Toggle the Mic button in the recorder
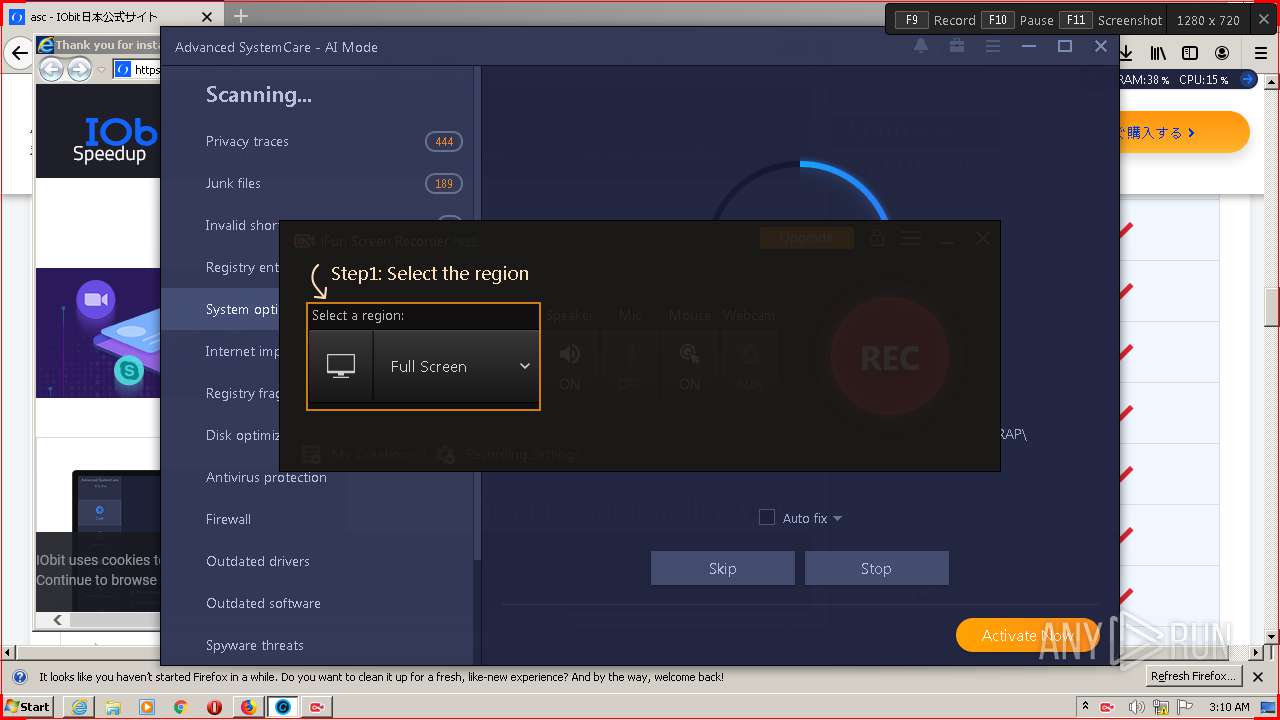 pos(630,366)
